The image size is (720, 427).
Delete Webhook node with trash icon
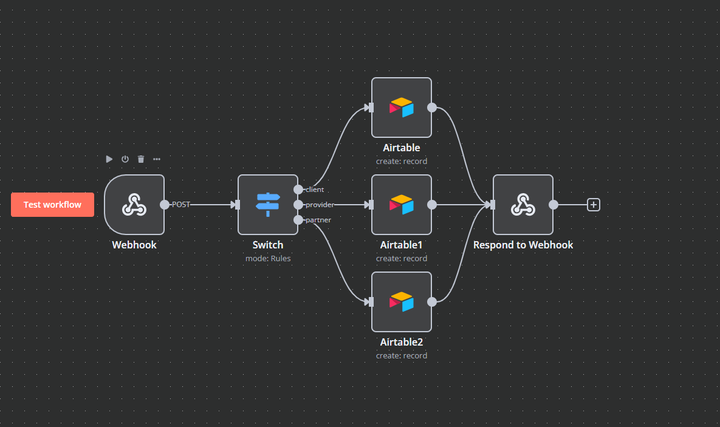coord(141,159)
